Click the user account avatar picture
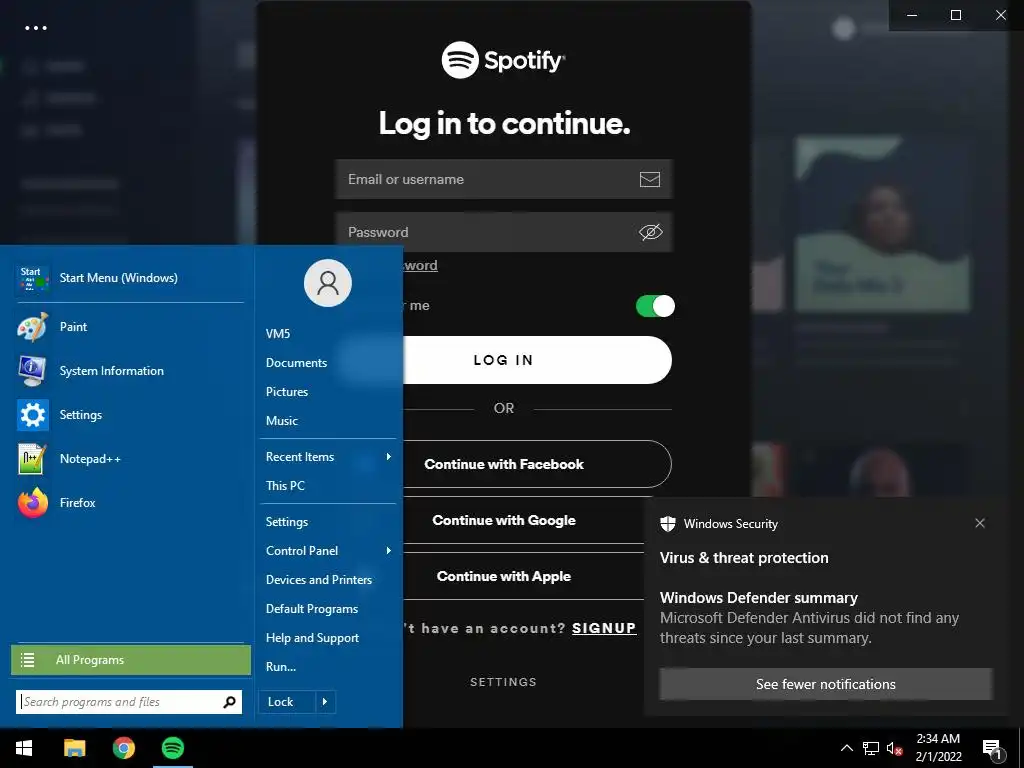This screenshot has height=768, width=1024. click(x=328, y=283)
